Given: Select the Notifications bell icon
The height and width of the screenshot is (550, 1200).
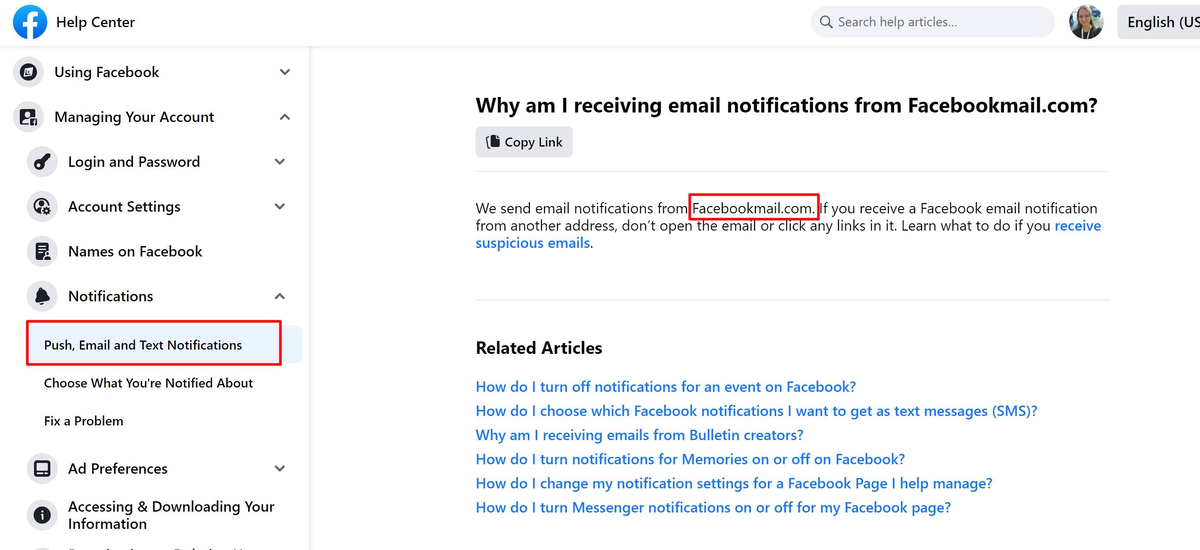Looking at the screenshot, I should (42, 296).
